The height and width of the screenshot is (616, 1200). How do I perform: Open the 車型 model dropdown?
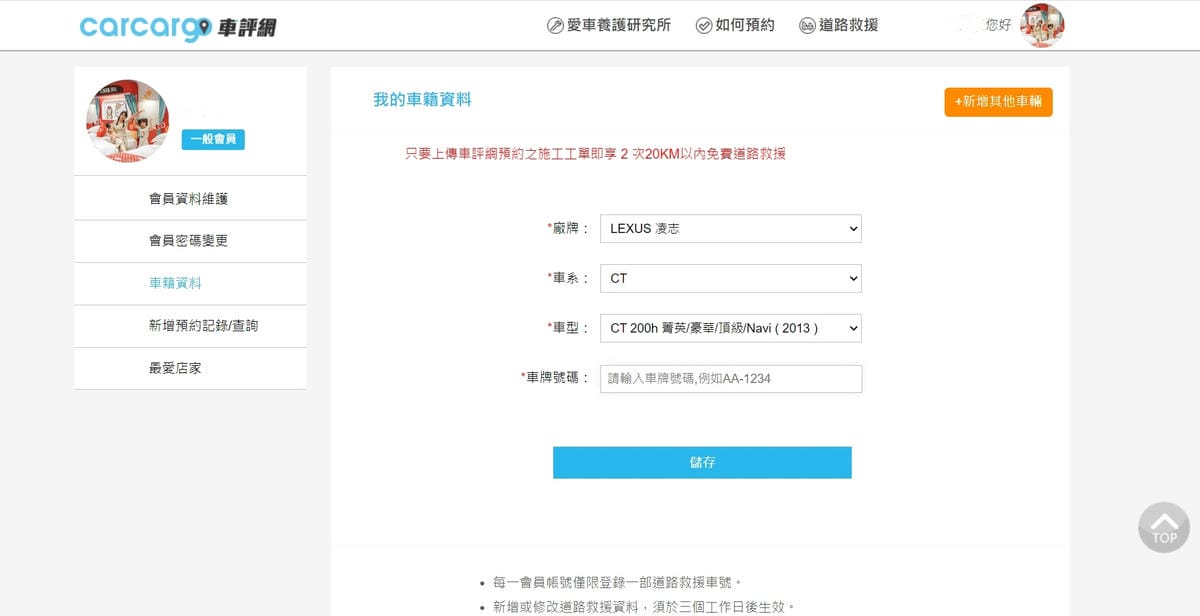tap(730, 328)
